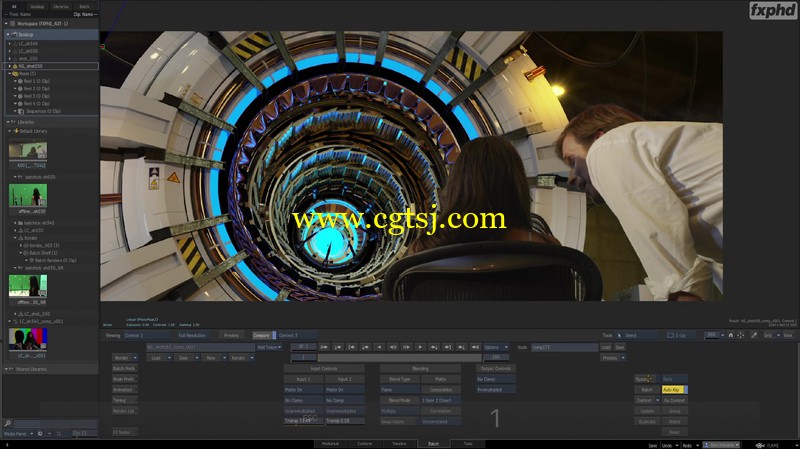Click the Batch Prefs button

click(124, 368)
